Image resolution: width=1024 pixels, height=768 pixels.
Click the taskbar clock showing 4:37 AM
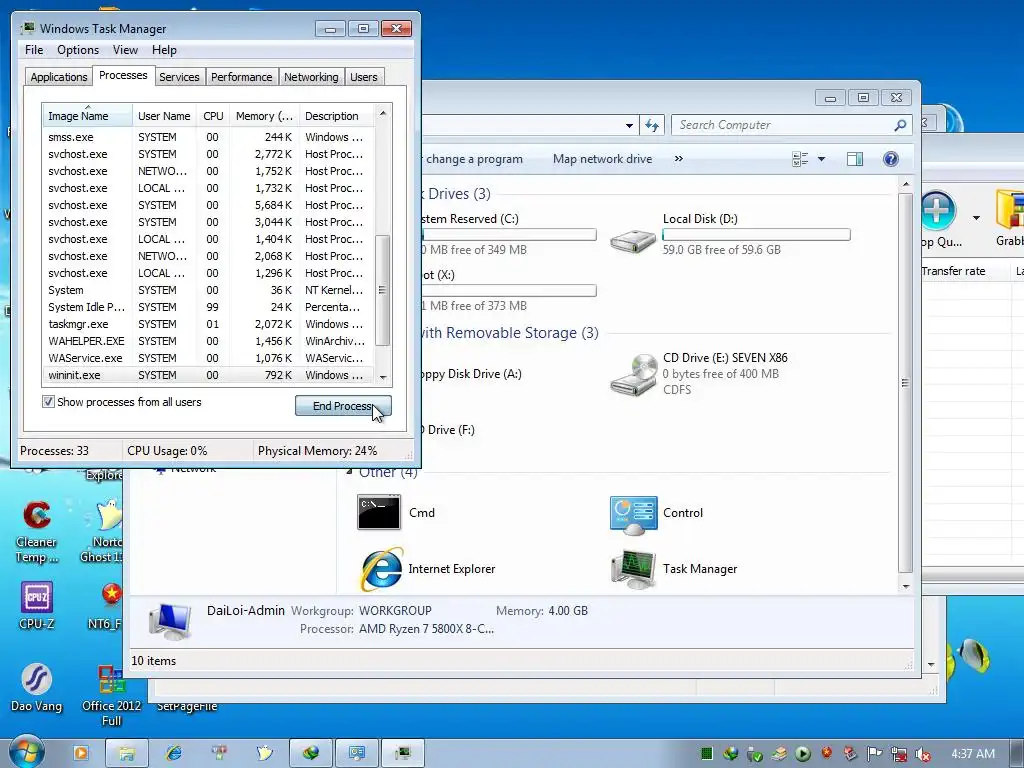coord(972,754)
